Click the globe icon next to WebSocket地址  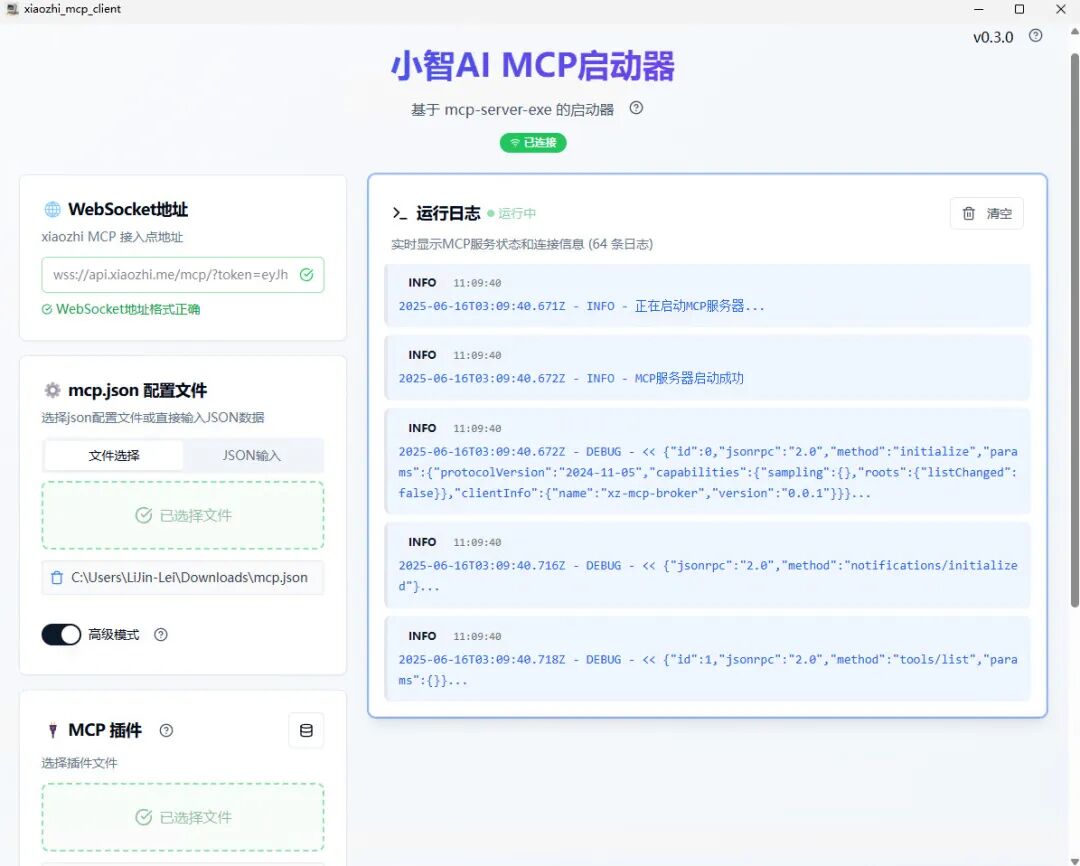coord(53,209)
